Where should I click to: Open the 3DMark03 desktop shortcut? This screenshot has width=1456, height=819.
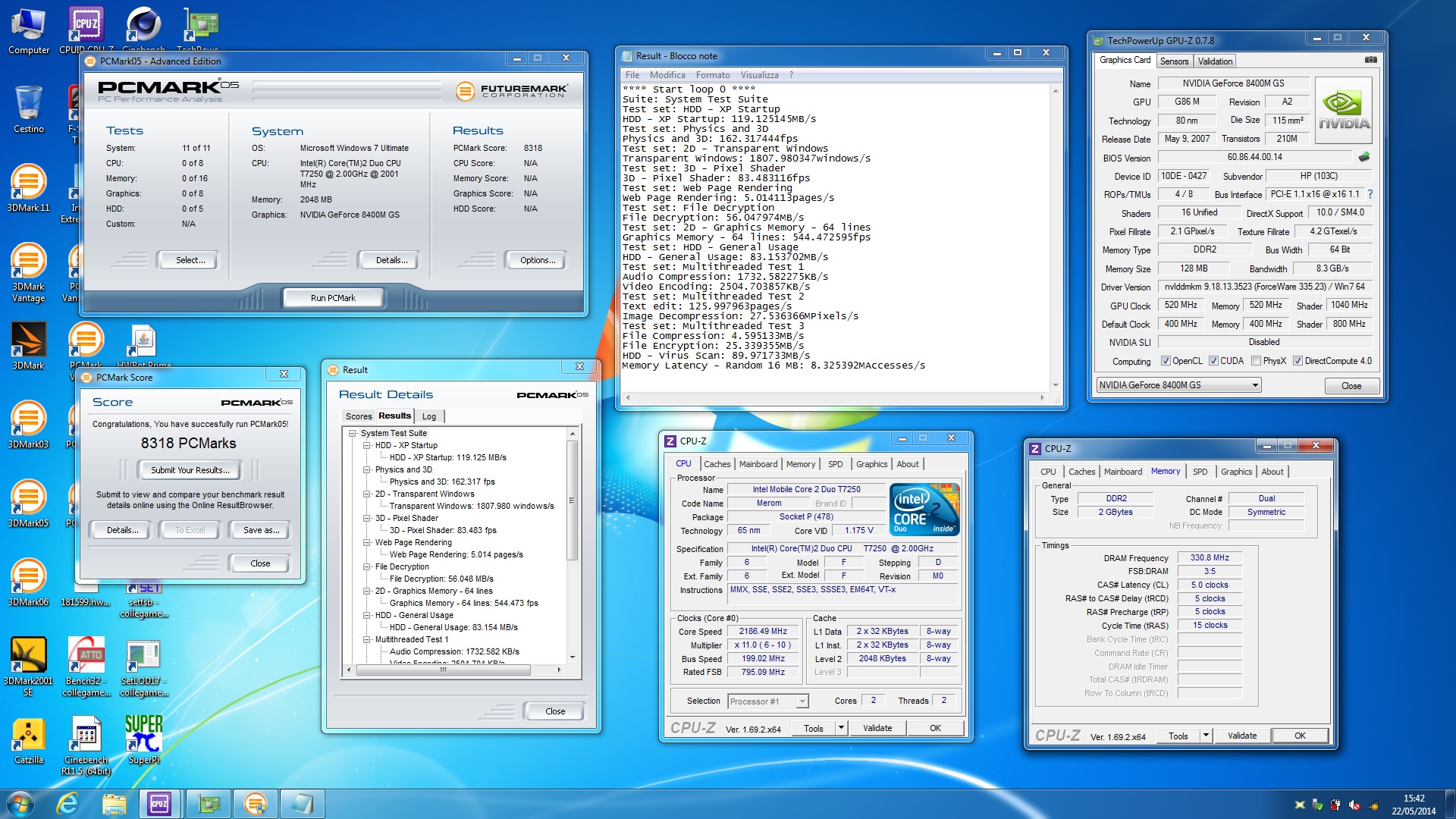tap(28, 425)
